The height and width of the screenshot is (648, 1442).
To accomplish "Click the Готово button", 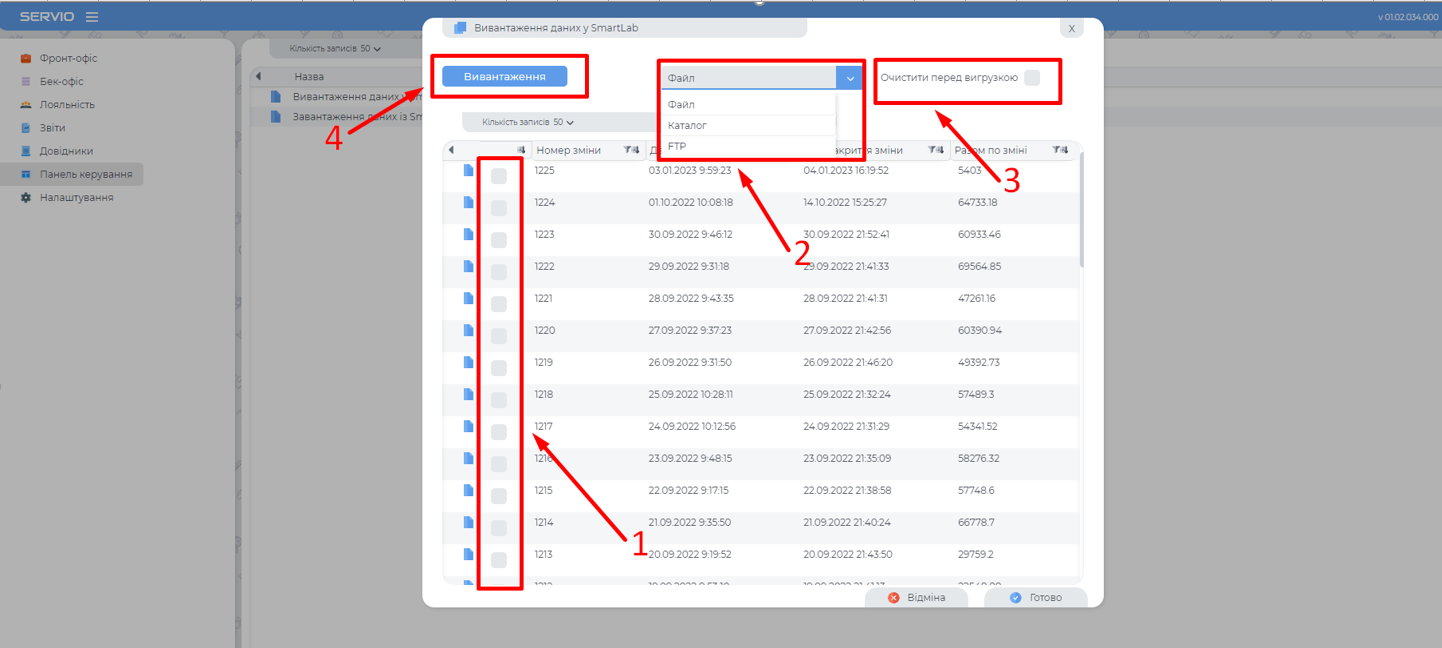I will tap(1035, 597).
